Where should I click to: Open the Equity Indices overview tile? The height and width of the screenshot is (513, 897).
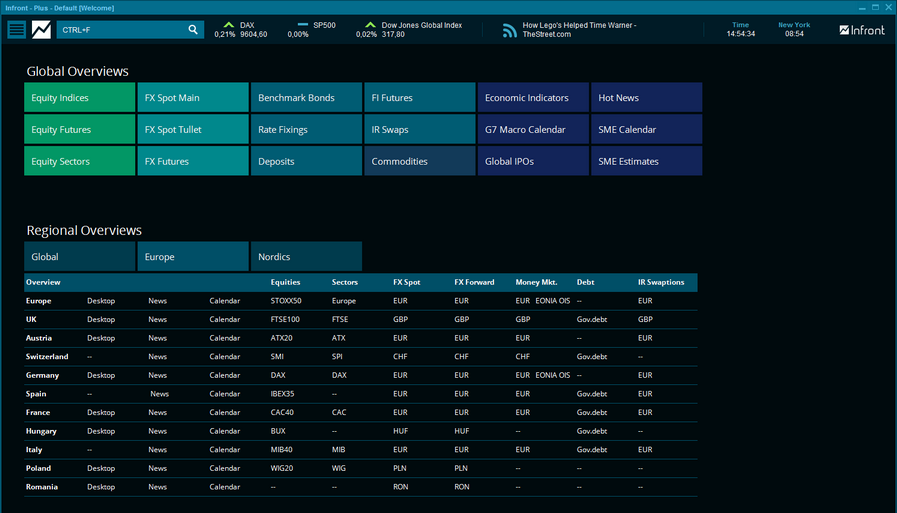(79, 98)
